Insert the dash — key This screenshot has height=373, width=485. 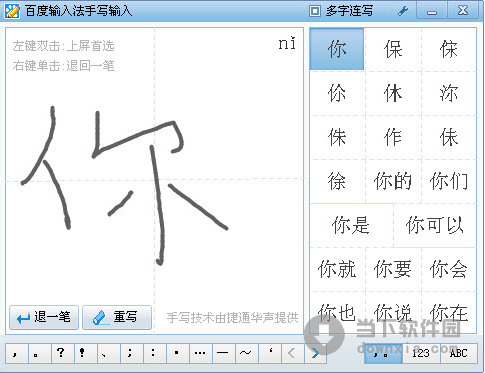(224, 353)
